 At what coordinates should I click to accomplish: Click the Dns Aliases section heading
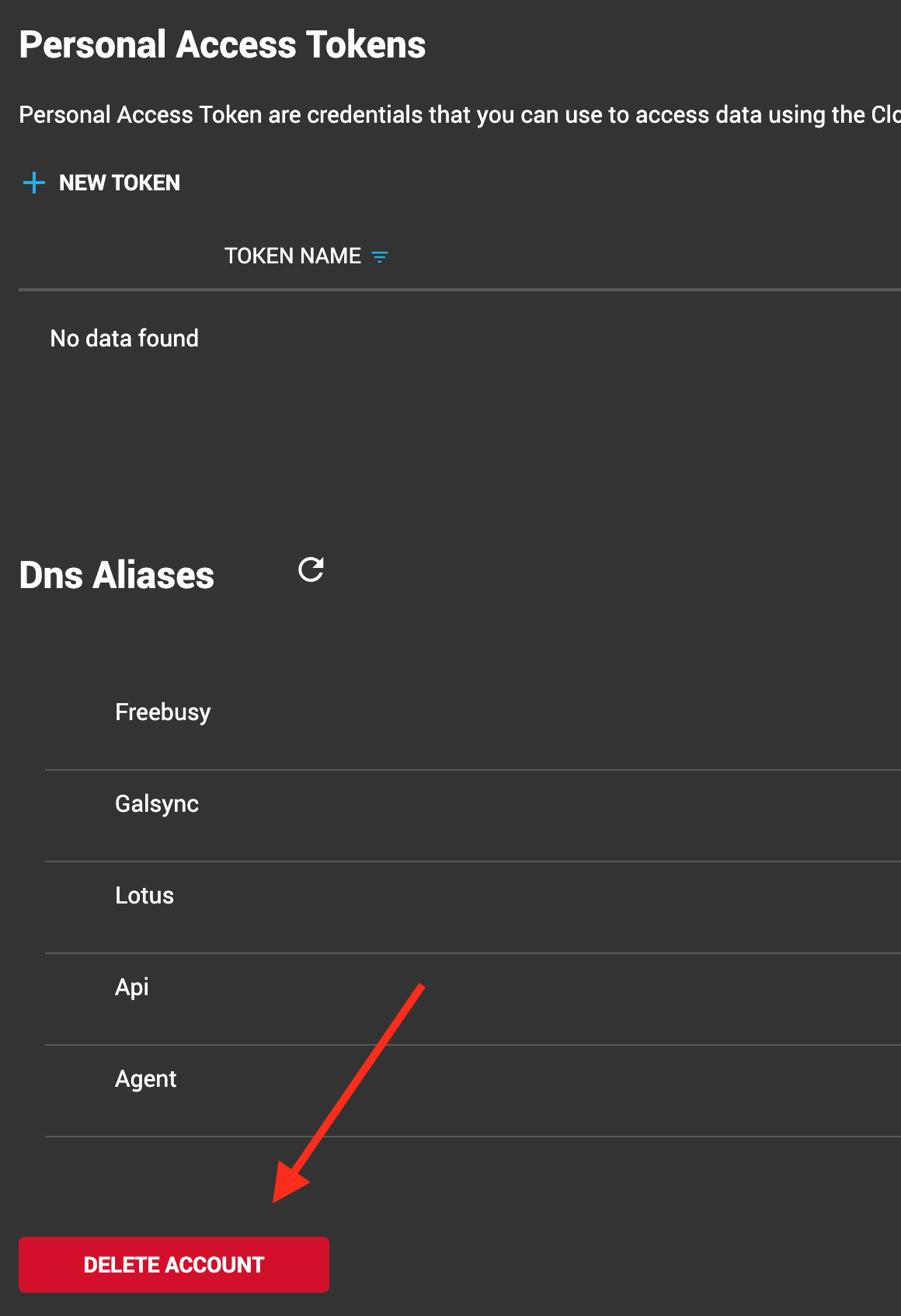coord(117,576)
